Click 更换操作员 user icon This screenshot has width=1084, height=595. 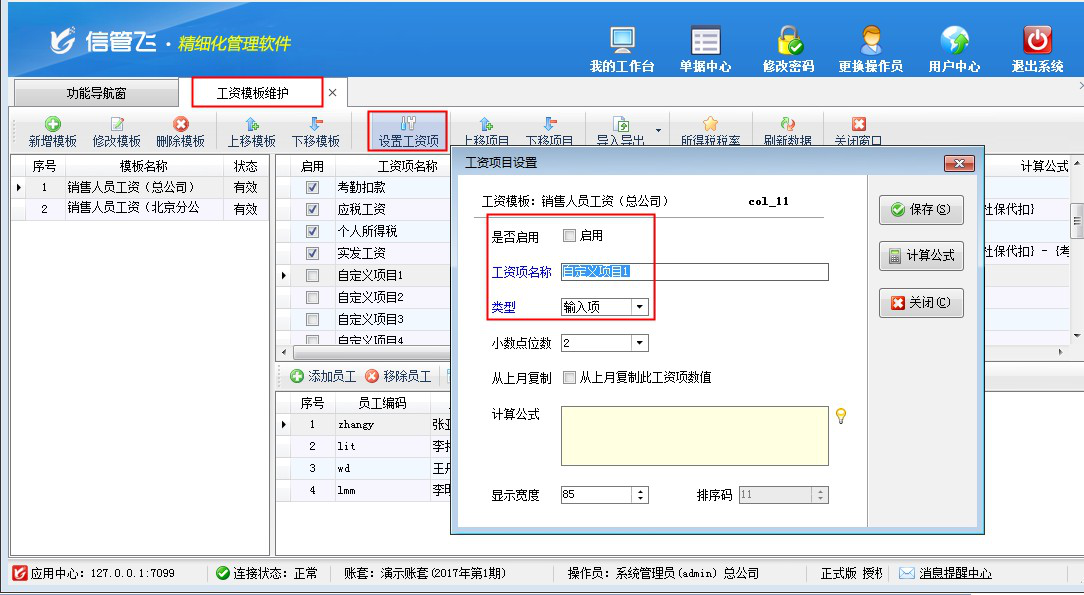click(870, 41)
